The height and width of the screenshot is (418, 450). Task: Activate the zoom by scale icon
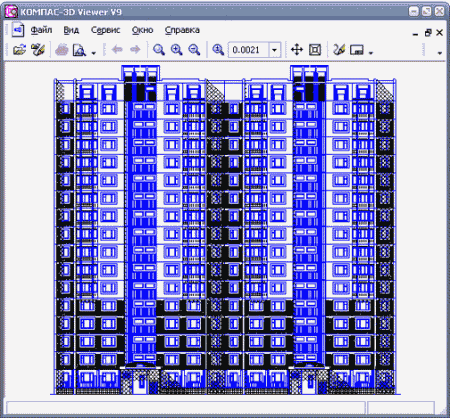point(218,50)
